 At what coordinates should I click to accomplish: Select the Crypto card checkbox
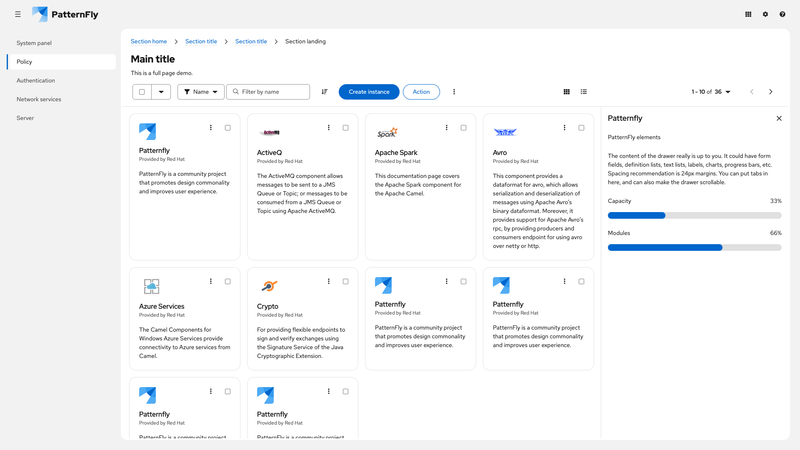tap(345, 281)
